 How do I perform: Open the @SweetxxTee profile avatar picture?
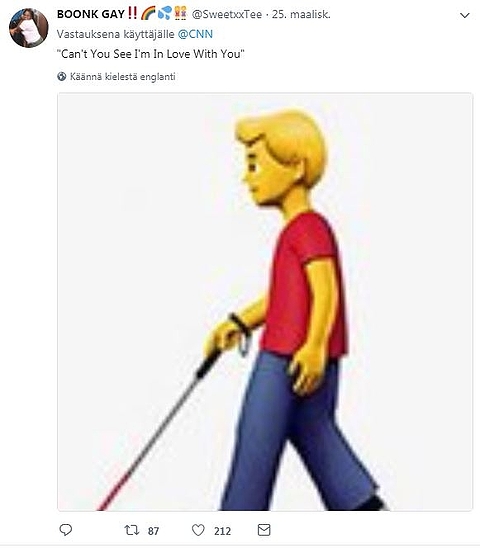tap(28, 28)
